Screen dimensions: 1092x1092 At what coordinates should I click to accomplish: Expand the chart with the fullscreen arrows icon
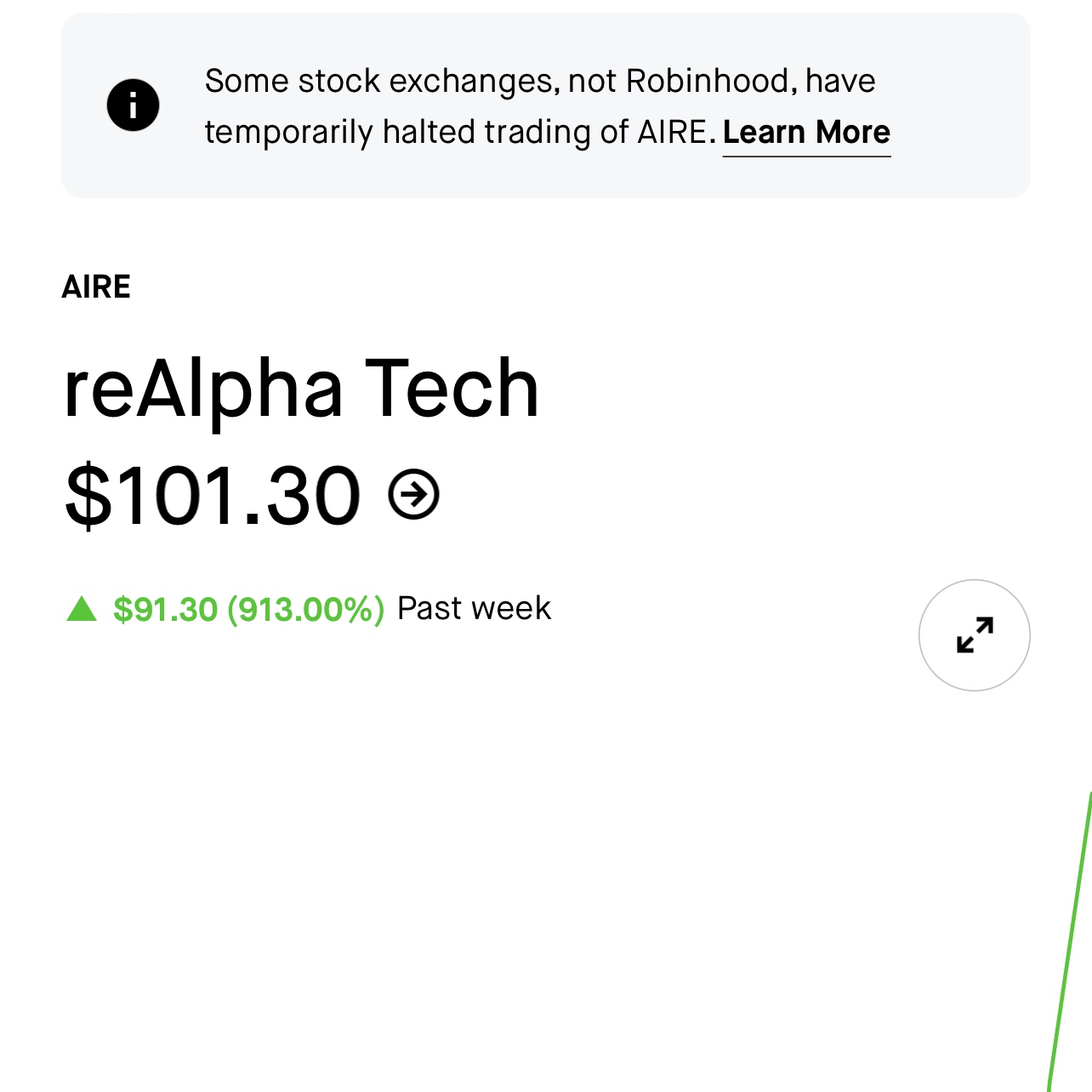975,635
